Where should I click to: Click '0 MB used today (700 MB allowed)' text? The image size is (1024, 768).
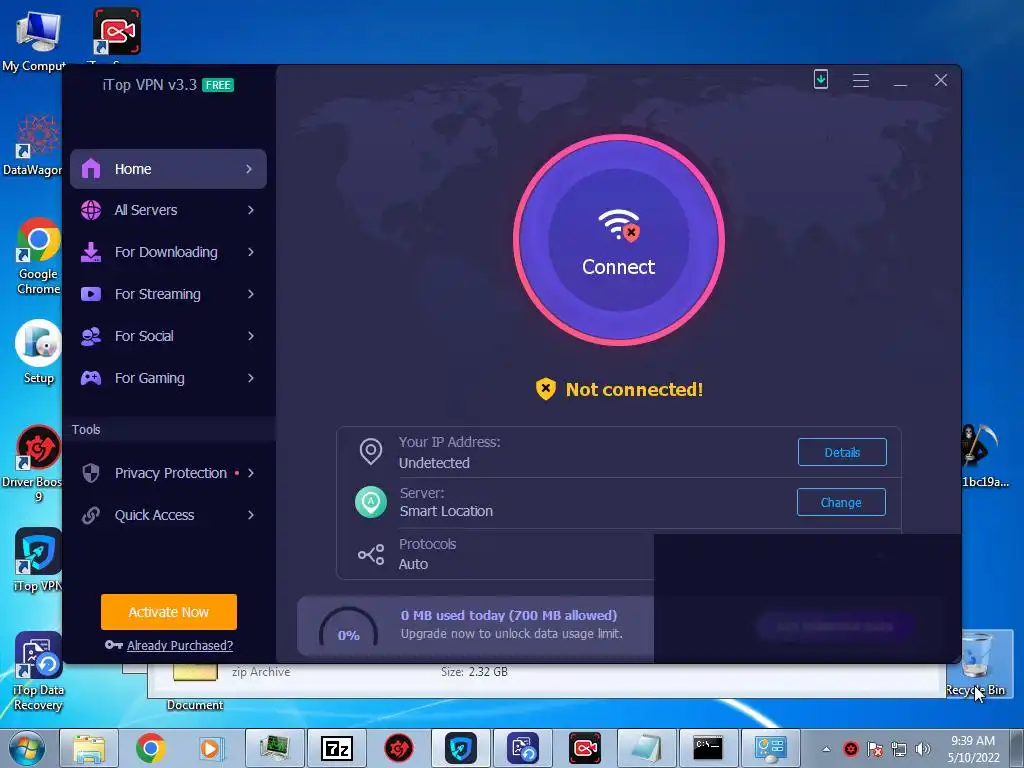click(x=509, y=615)
